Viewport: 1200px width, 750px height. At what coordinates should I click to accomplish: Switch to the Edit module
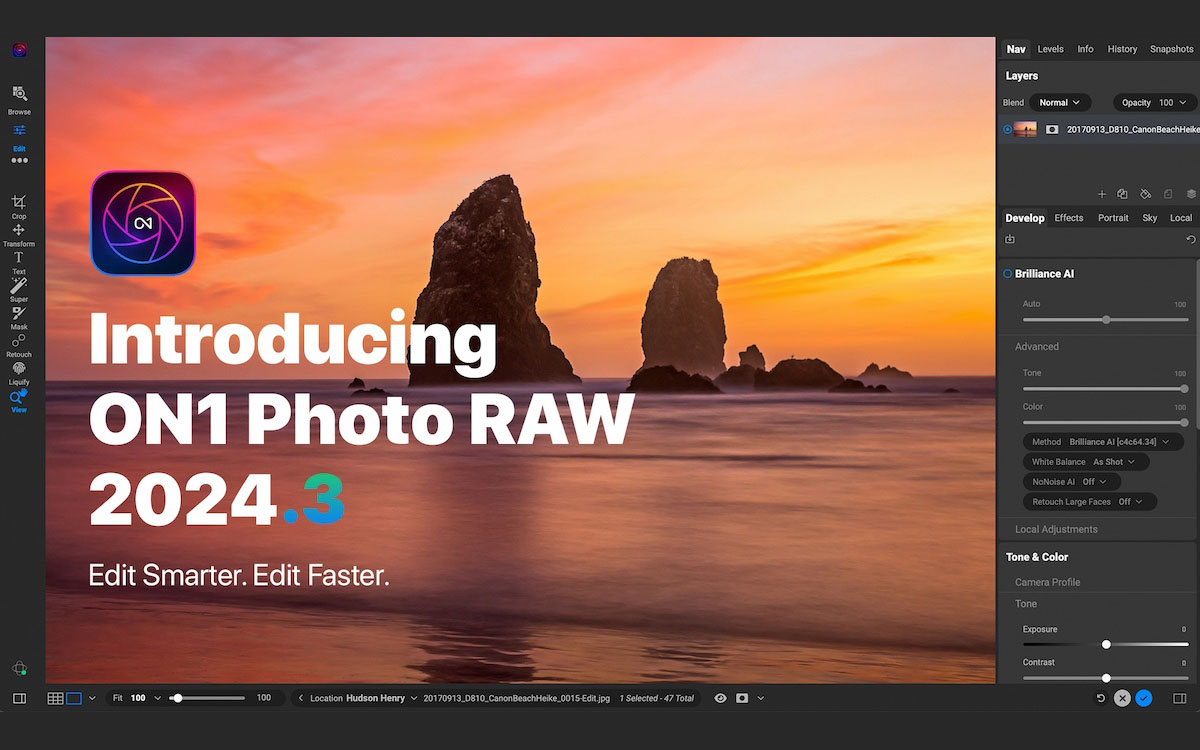(19, 136)
